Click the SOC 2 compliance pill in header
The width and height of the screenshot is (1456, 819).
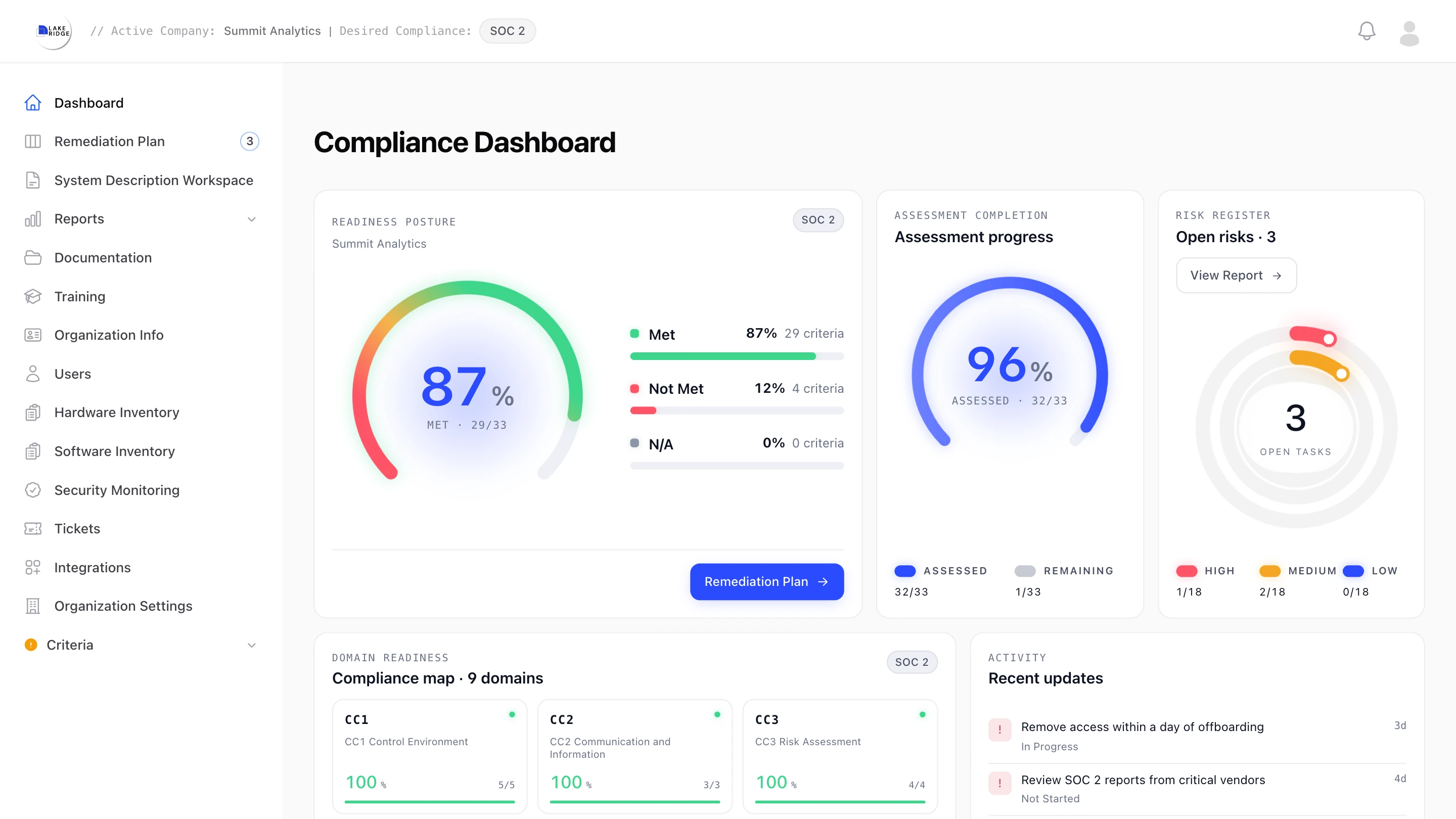[x=507, y=31]
